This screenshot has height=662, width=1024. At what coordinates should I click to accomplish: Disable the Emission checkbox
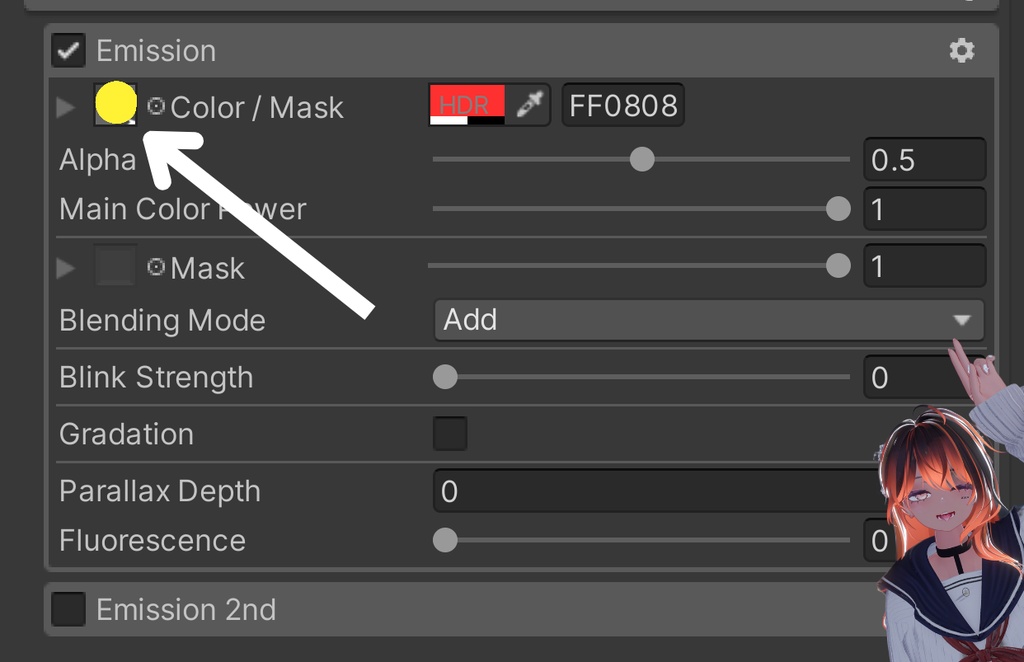(x=69, y=50)
